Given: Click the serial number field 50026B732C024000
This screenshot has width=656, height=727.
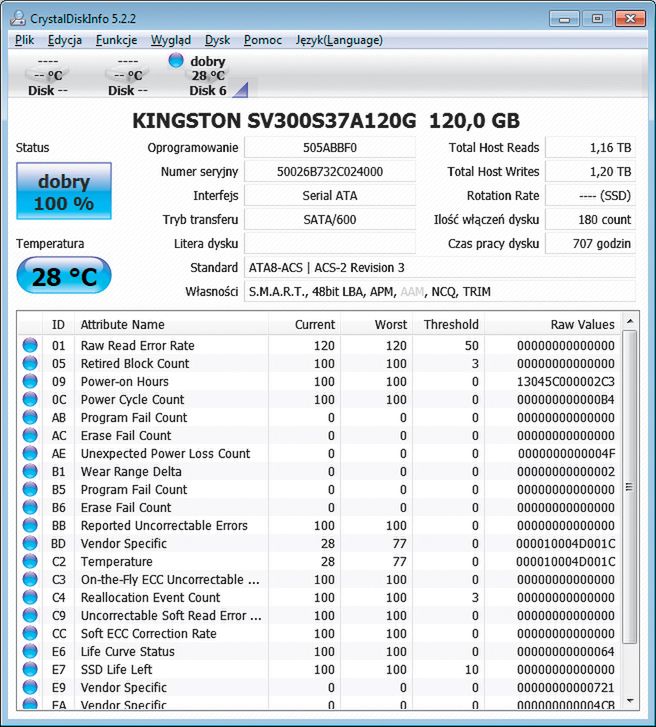Looking at the screenshot, I should (330, 172).
